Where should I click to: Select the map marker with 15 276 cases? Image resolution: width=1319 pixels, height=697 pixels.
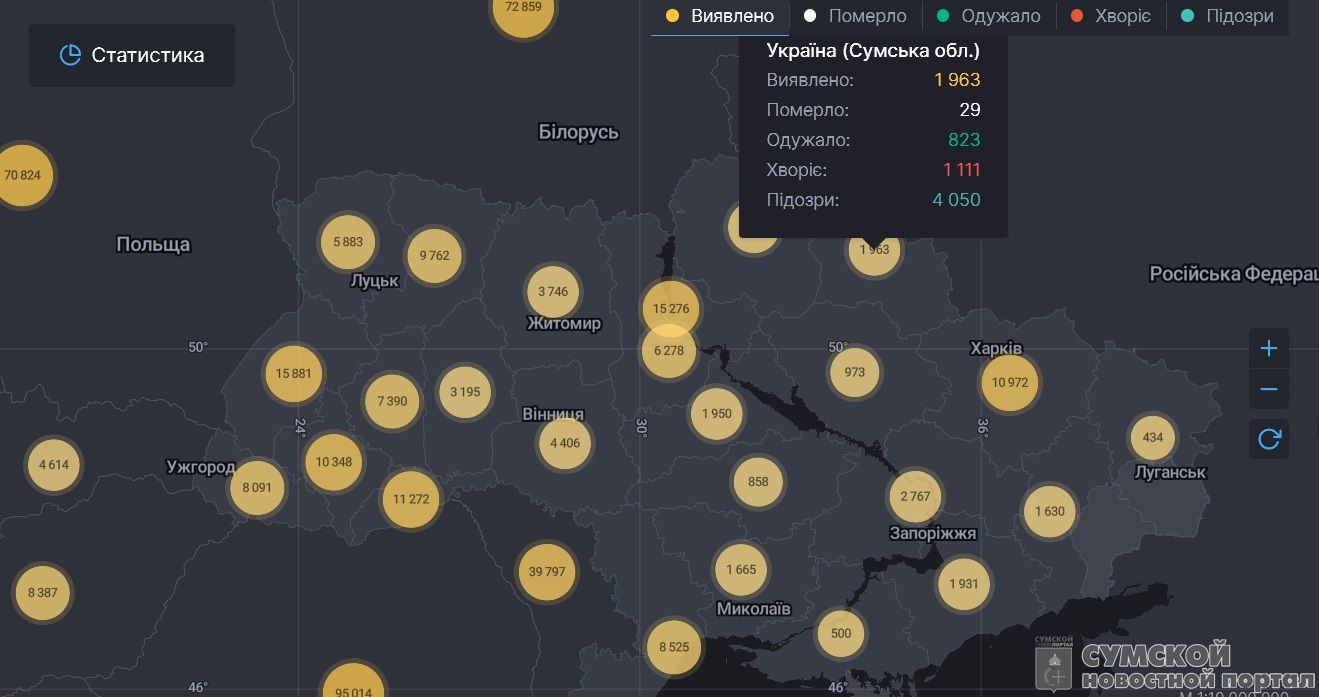click(670, 306)
